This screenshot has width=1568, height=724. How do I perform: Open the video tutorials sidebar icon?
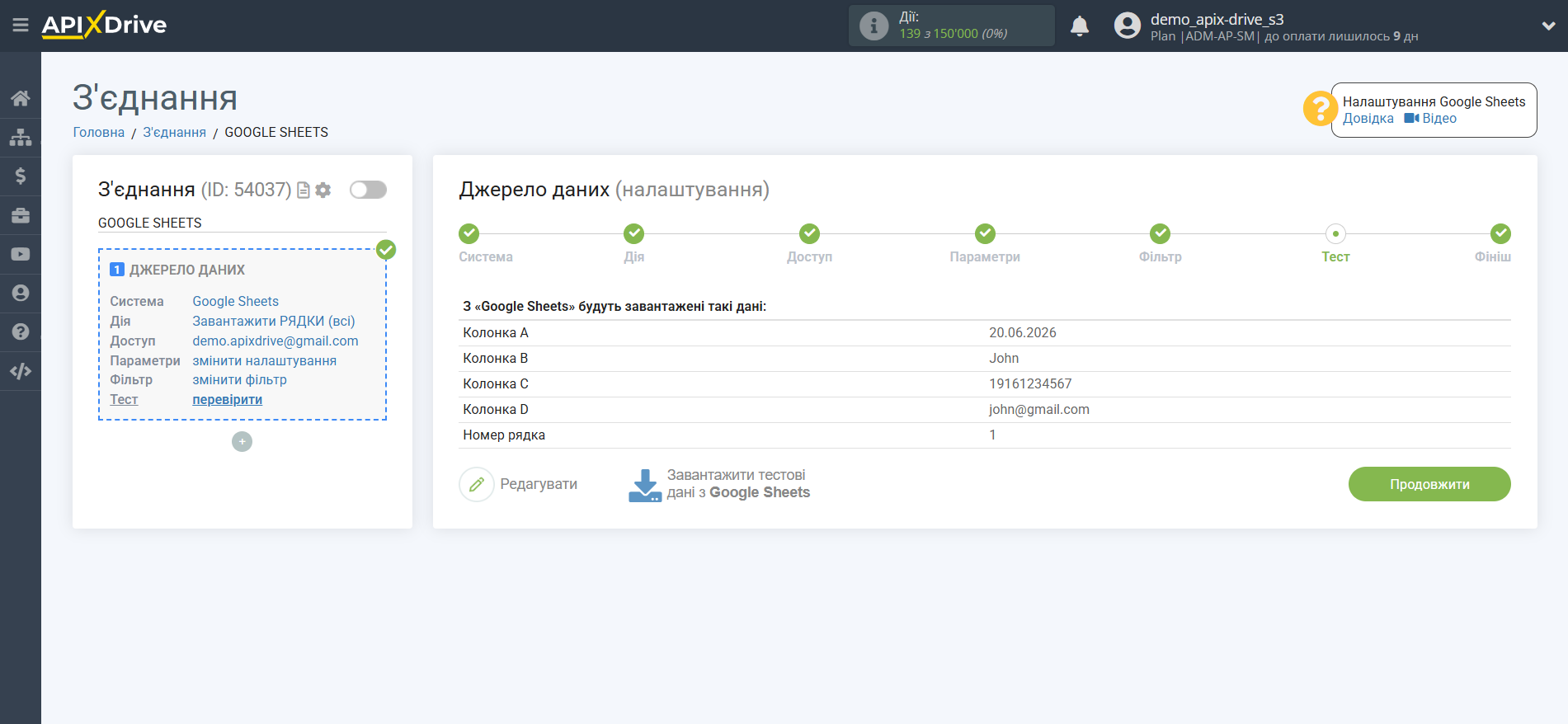pos(21,254)
